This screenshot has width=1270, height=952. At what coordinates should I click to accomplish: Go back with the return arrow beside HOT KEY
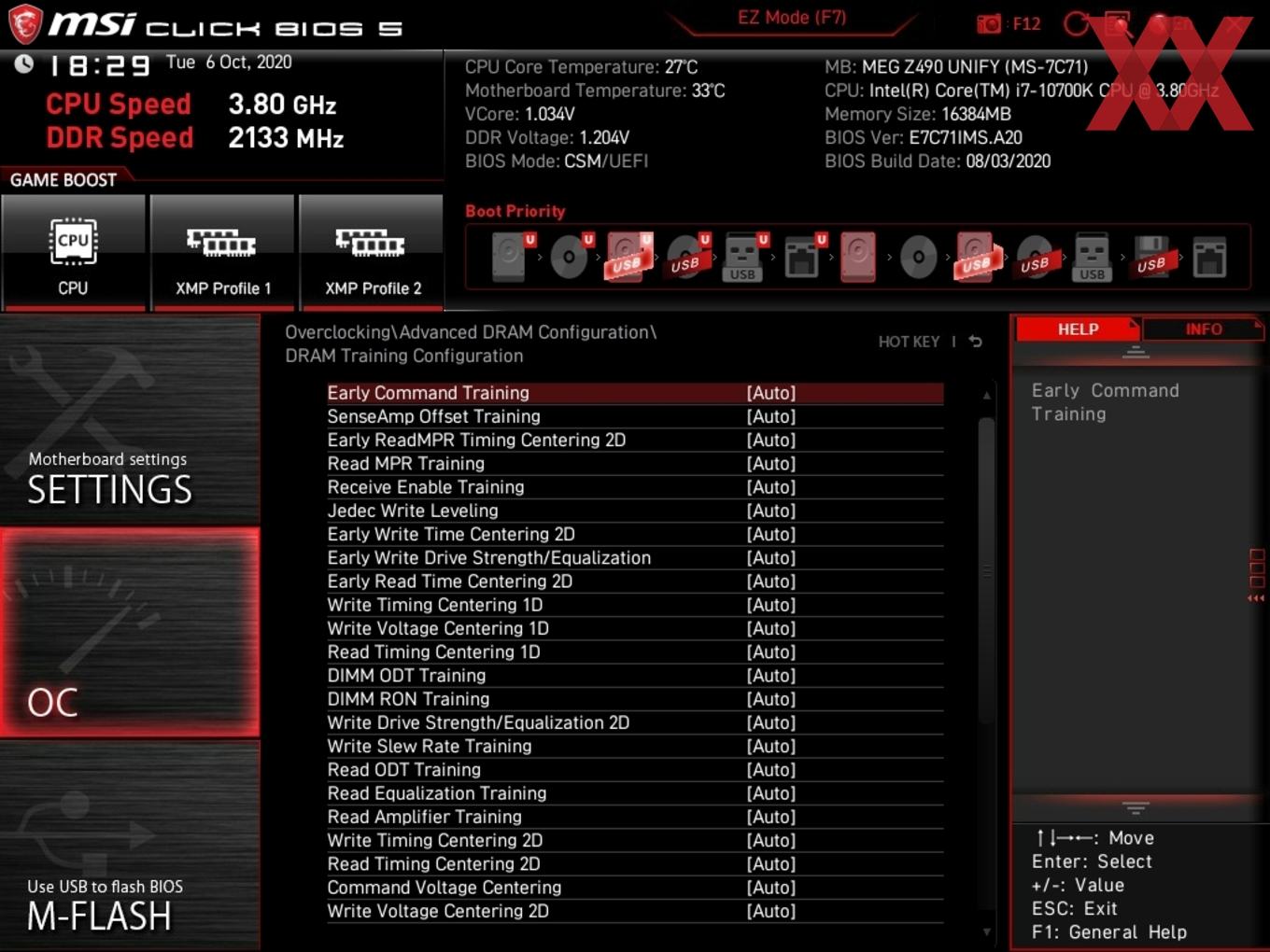click(976, 342)
